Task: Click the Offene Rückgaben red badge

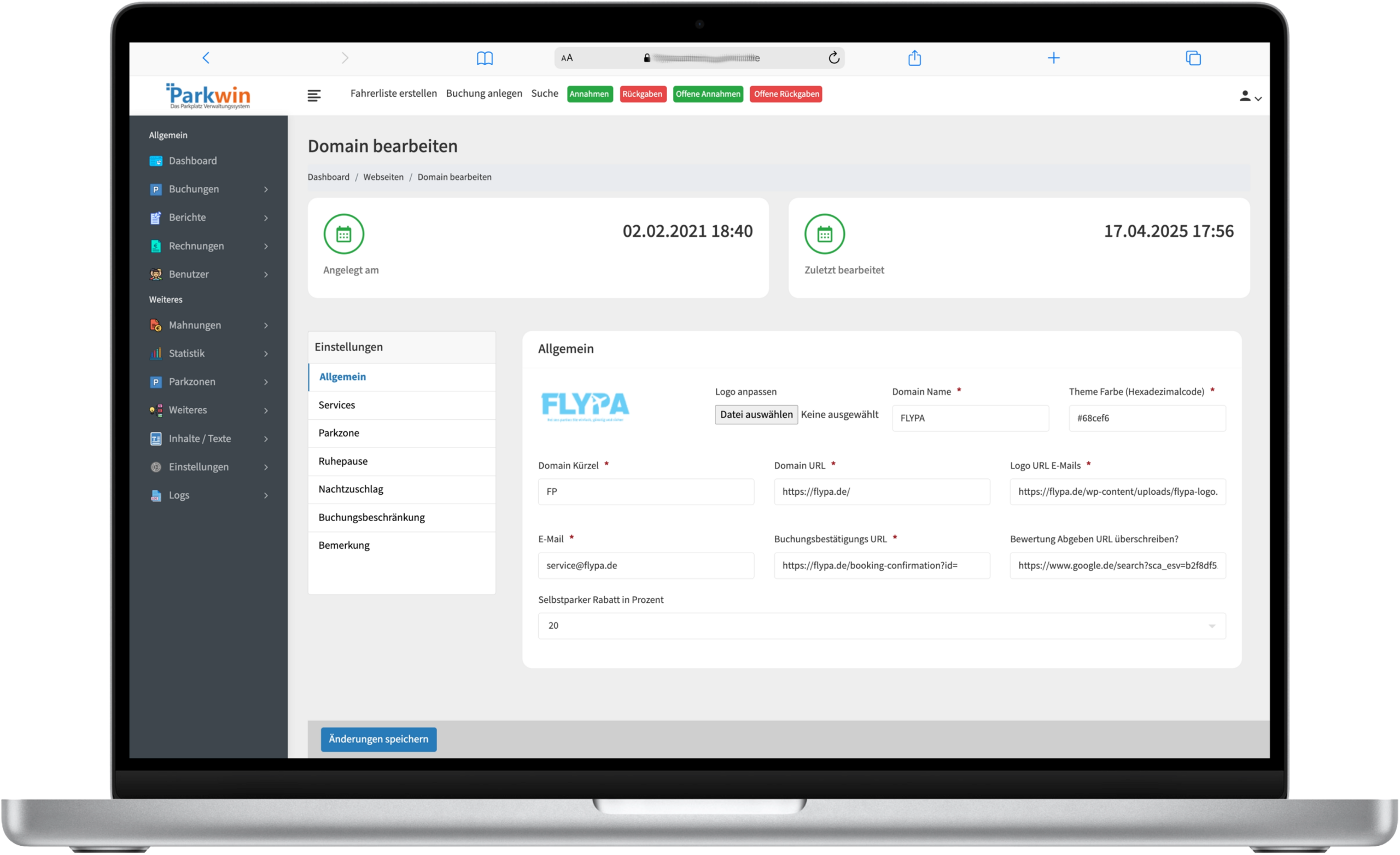Action: click(x=786, y=95)
